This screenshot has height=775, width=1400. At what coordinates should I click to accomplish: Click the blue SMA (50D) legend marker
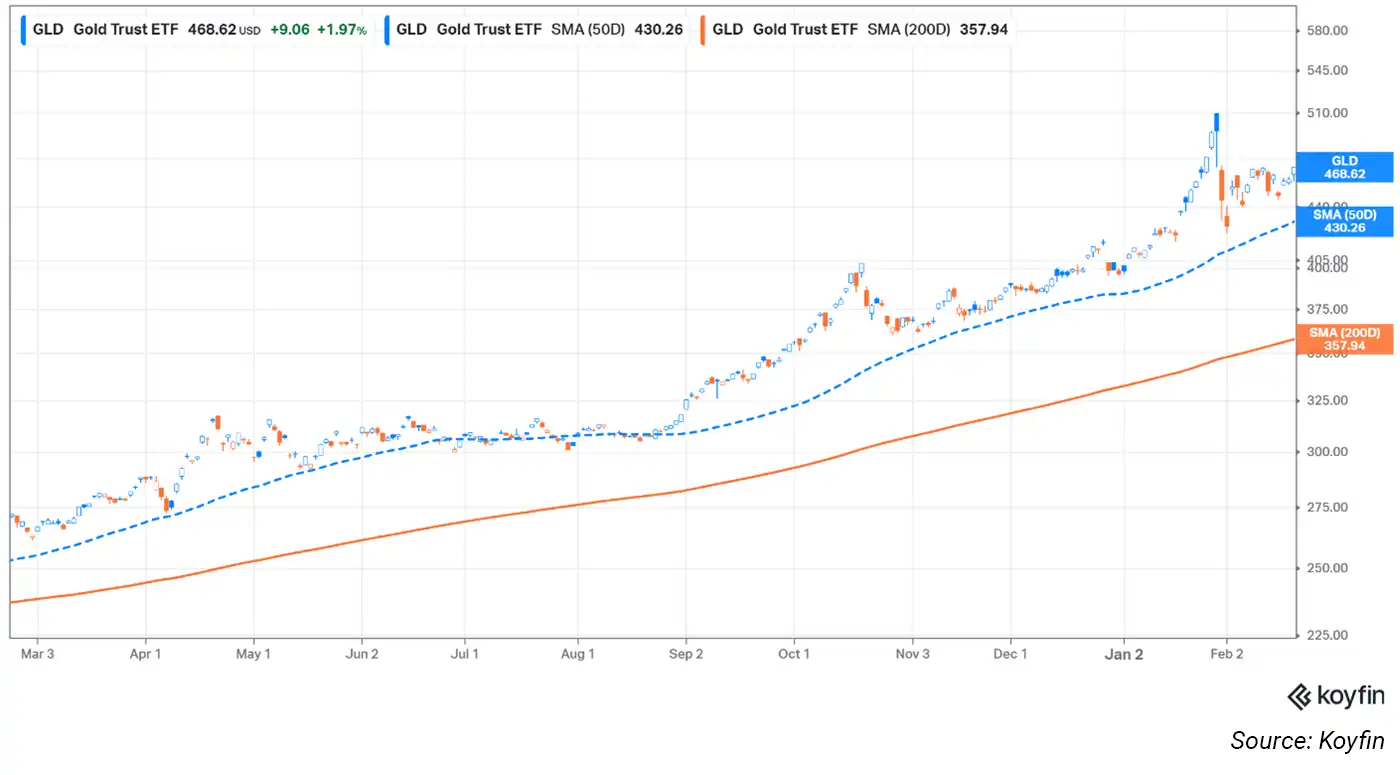pyautogui.click(x=387, y=30)
